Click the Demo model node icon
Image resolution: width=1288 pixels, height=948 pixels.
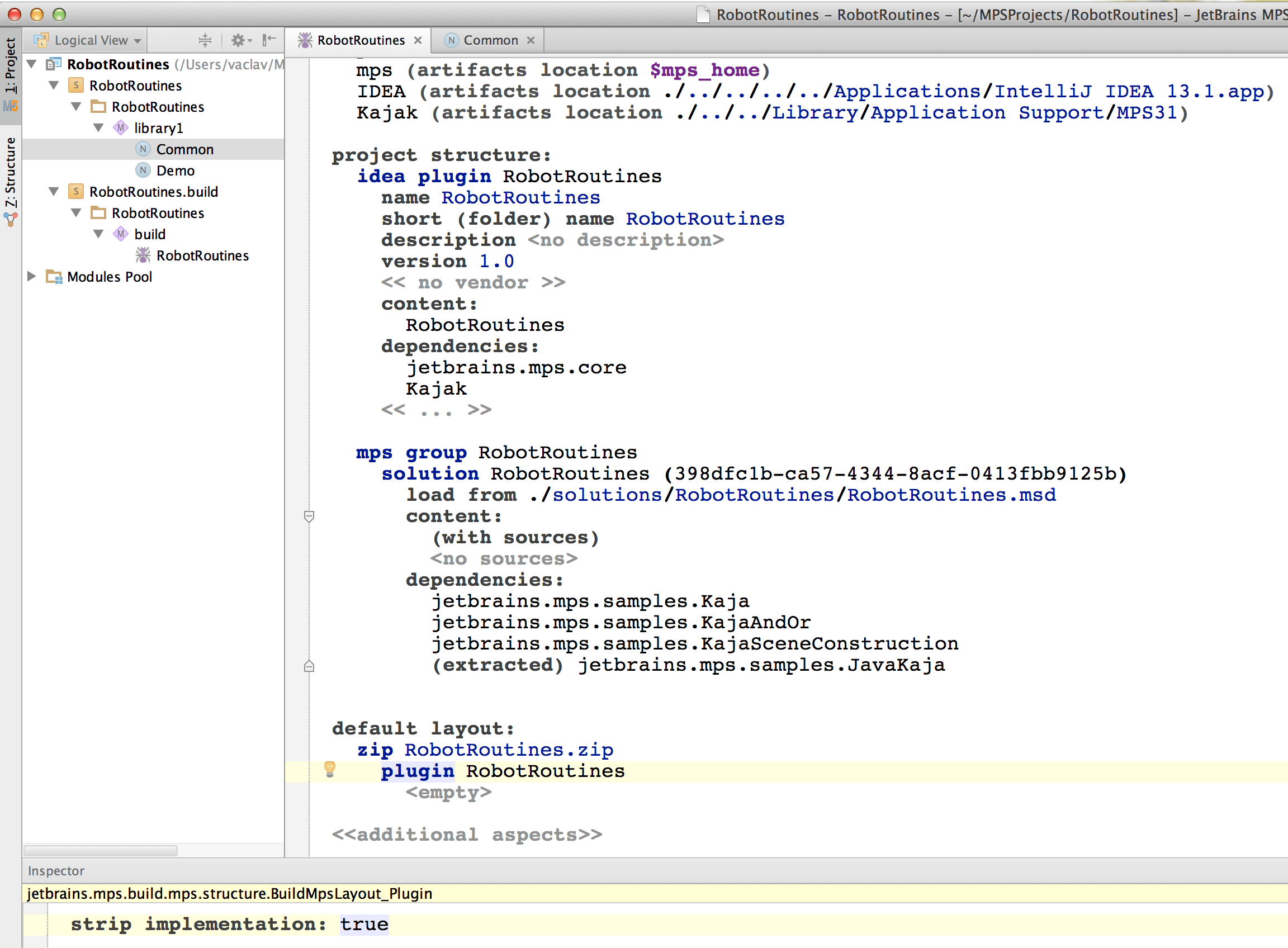(143, 170)
